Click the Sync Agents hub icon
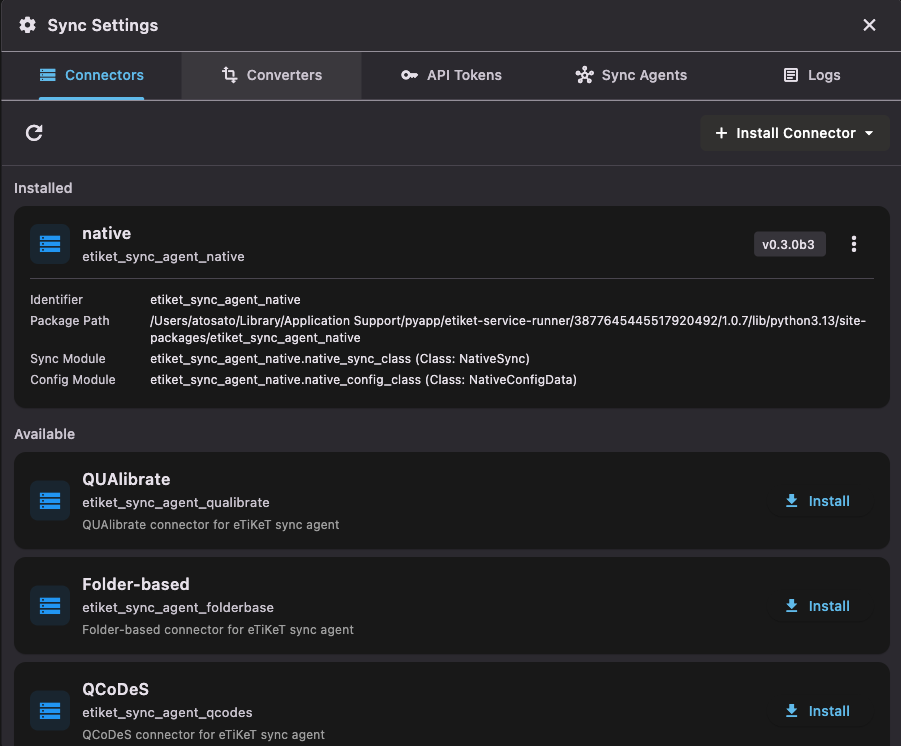This screenshot has height=746, width=901. pos(584,75)
